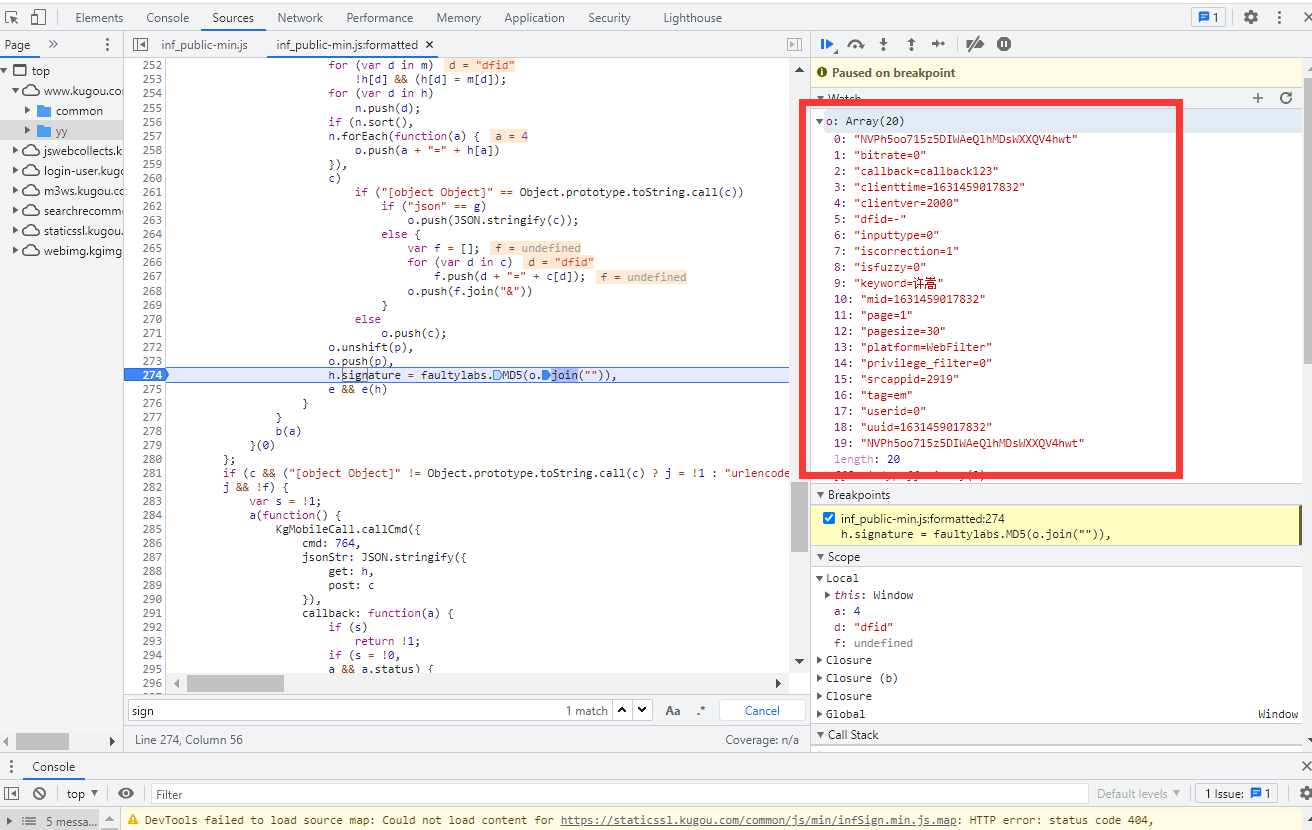Open the navigator three-dot menu
Screen dimensions: 1312x830
coord(108,45)
